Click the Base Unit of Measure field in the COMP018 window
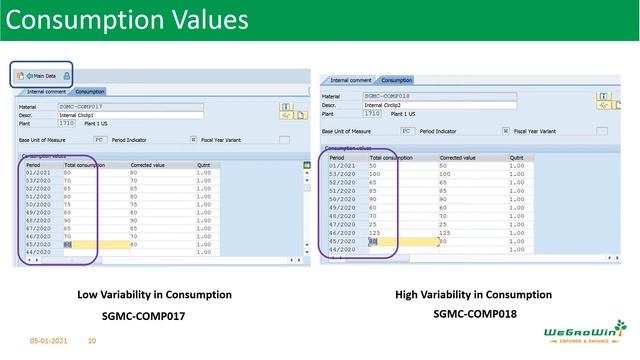This screenshot has height=360, width=640. 407,131
